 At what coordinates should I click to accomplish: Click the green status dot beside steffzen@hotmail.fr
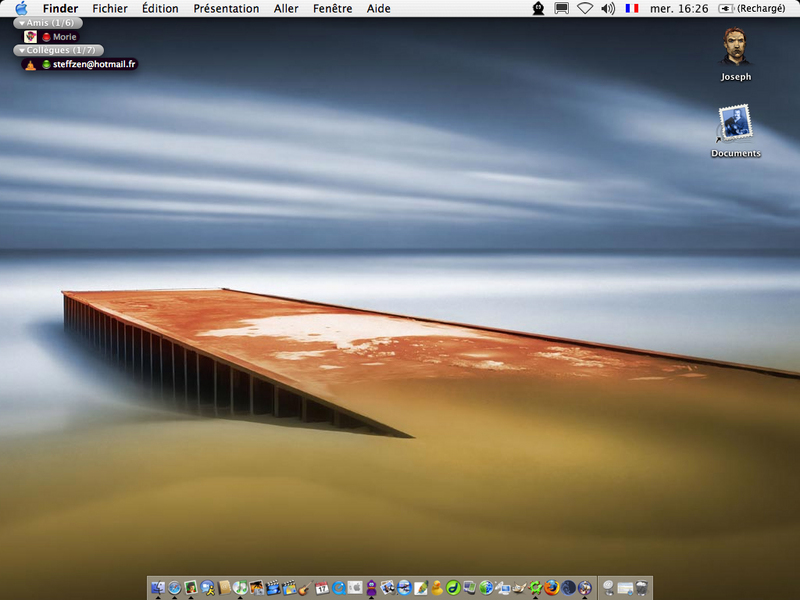(46, 64)
